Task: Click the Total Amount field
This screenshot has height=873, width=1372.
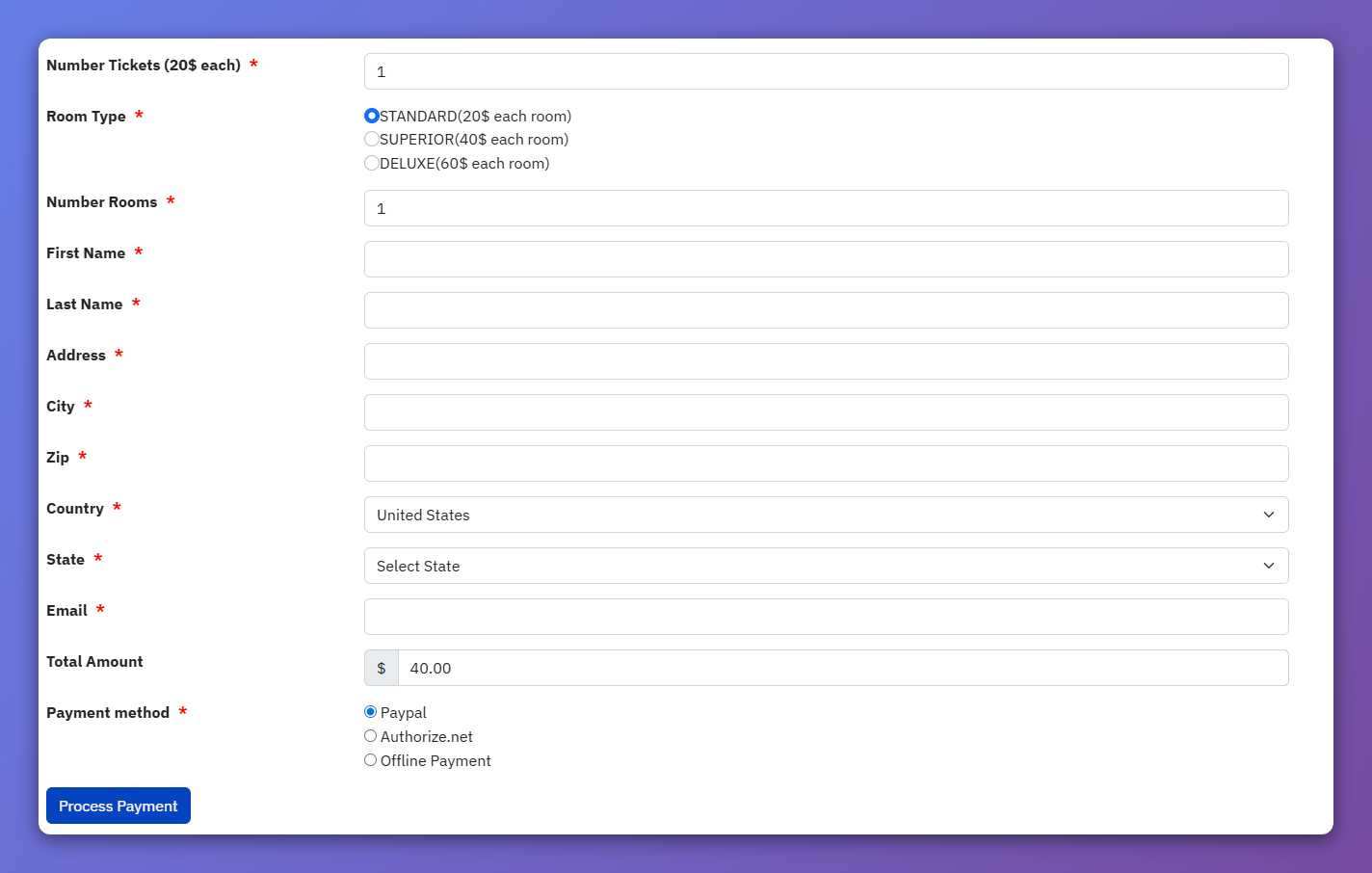Action: point(842,668)
